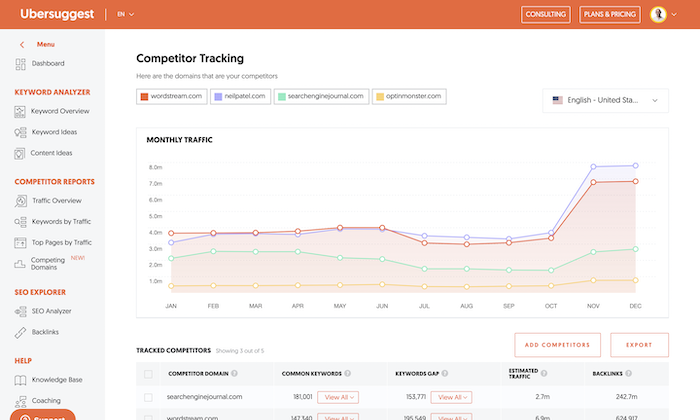Screen dimensions: 700x420
Task: Click the Consulting button
Action: pyautogui.click(x=546, y=15)
